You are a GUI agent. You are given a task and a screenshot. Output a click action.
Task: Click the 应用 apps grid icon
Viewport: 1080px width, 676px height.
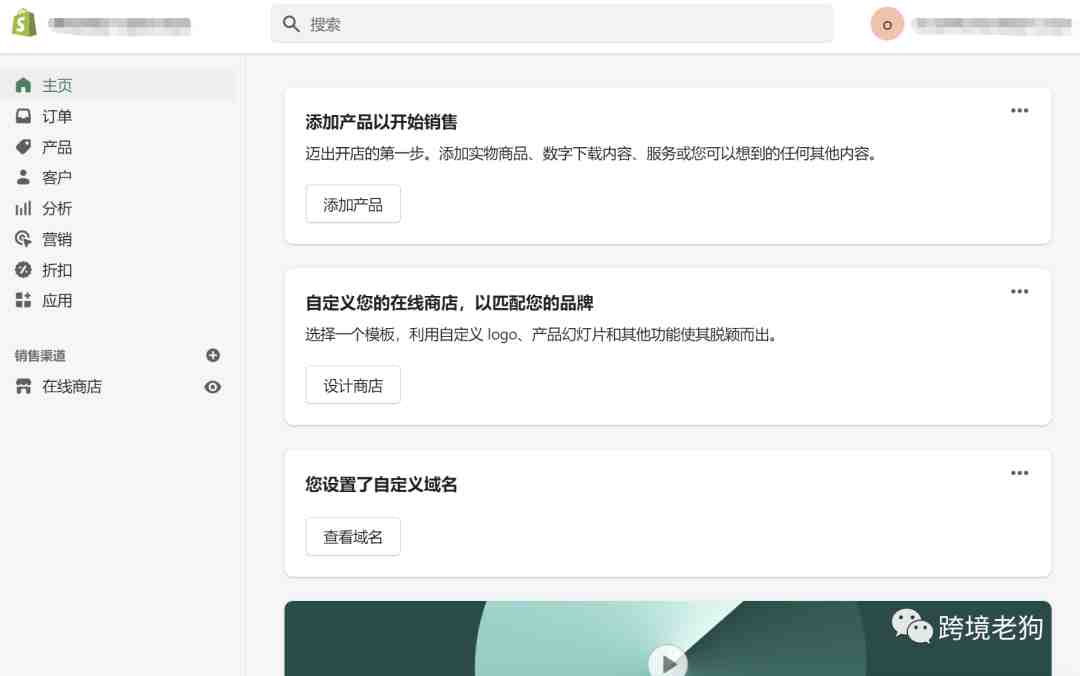pyautogui.click(x=23, y=300)
